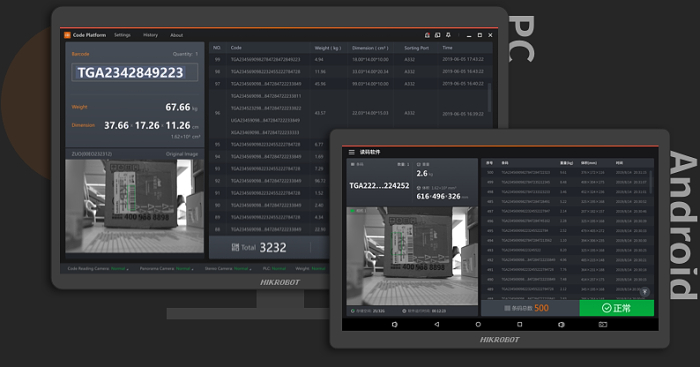Click the 2.6 kg weight on Android
Screen dimensions: 700x367
(x=425, y=173)
